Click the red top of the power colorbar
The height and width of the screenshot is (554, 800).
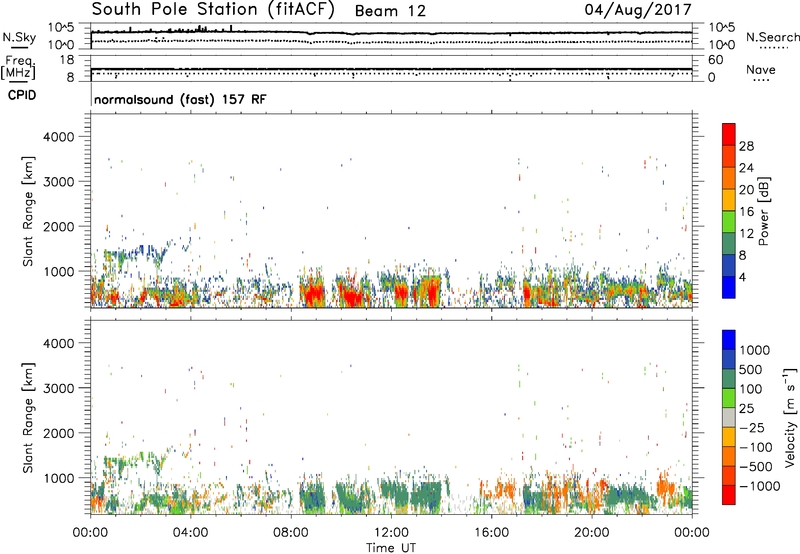pos(729,133)
